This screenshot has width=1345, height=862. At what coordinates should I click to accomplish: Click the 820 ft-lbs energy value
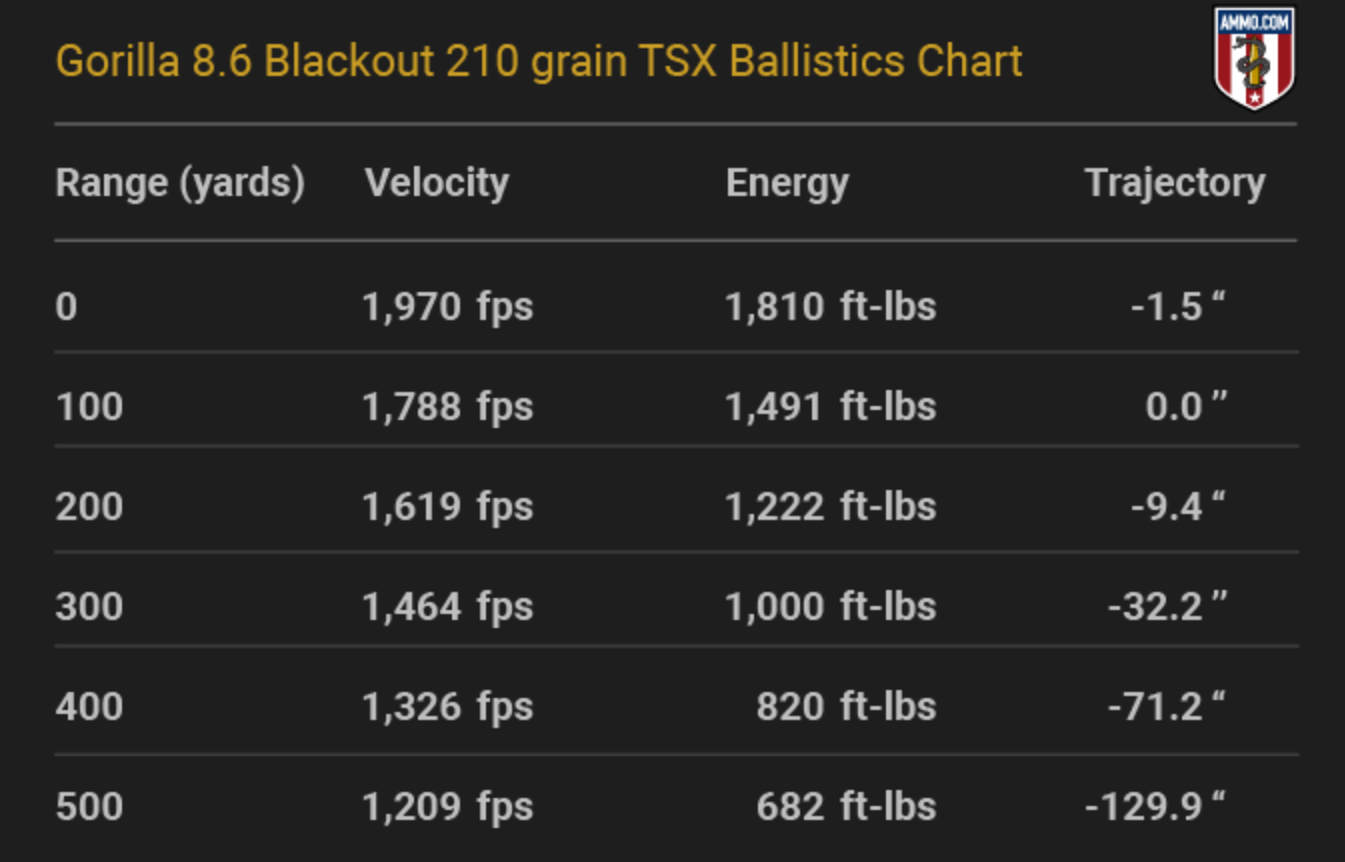point(846,707)
